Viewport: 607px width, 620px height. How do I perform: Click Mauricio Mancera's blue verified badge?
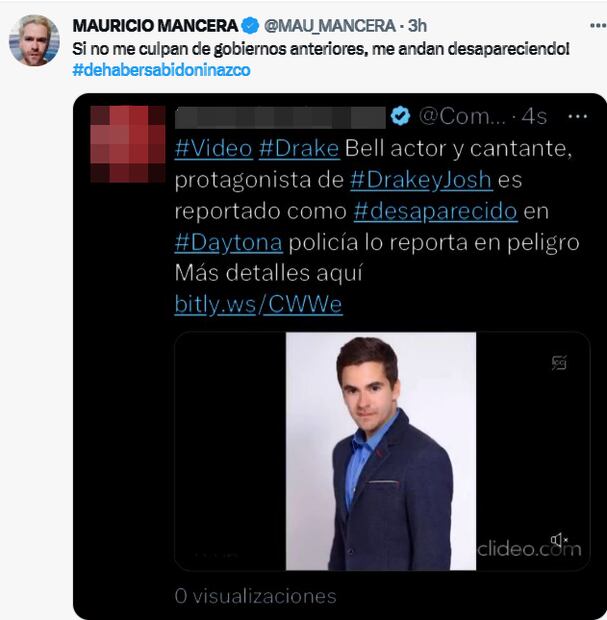[250, 26]
